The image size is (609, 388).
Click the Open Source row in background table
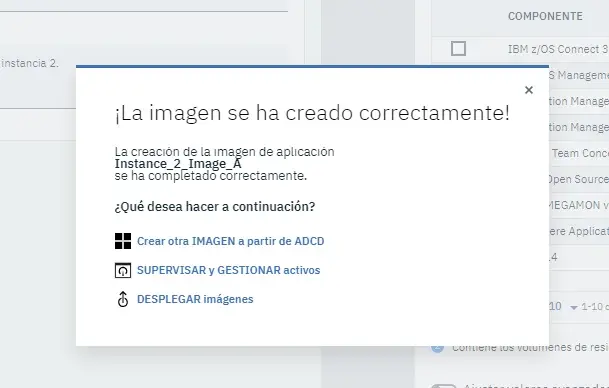click(x=579, y=179)
